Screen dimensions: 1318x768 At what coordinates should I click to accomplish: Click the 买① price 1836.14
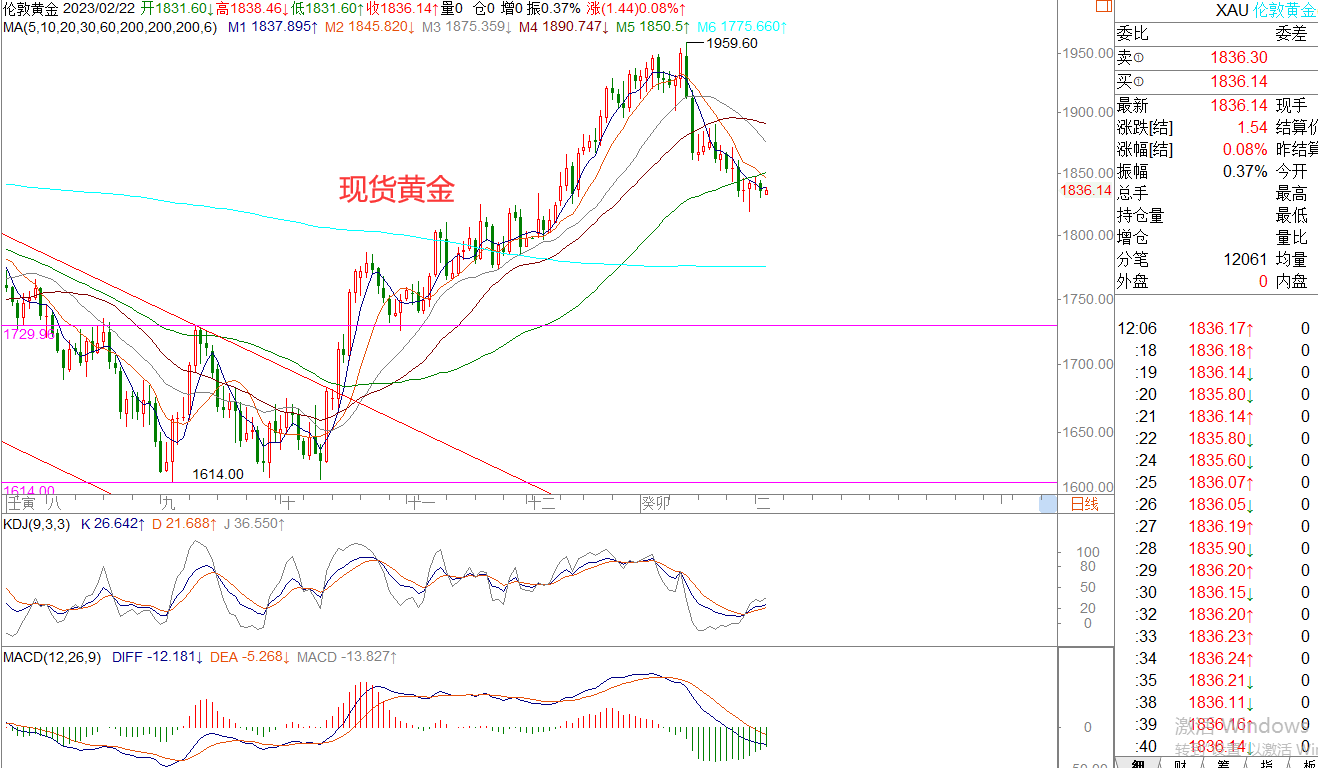(x=1239, y=82)
